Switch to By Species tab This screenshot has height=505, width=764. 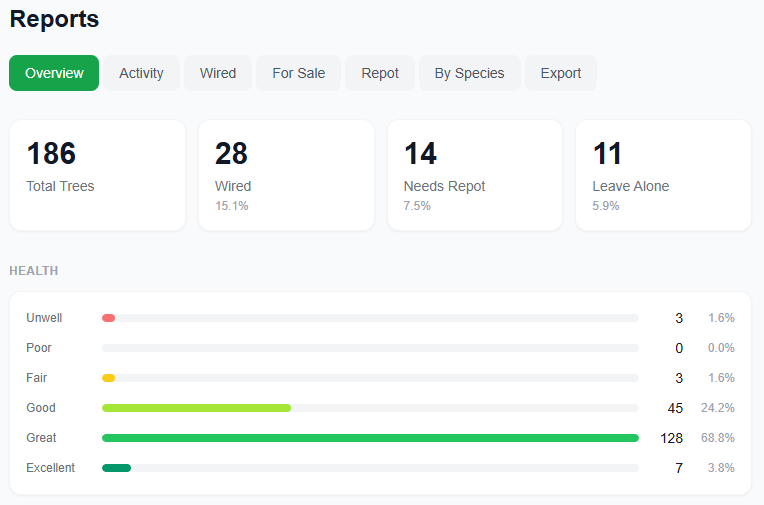(470, 73)
